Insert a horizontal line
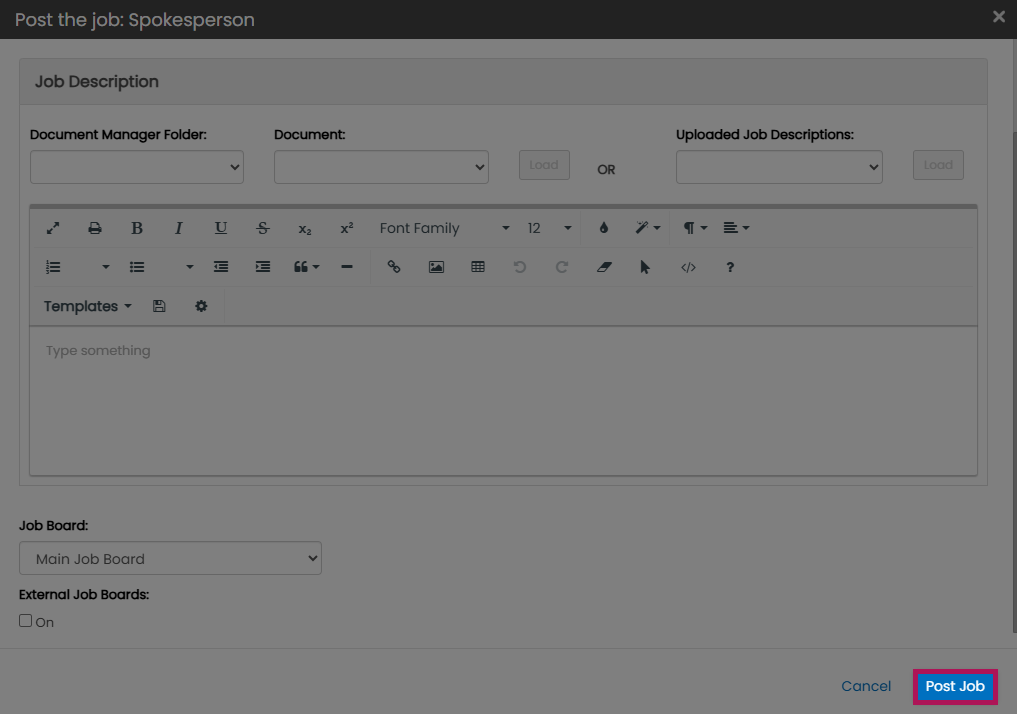1017x714 pixels. click(347, 267)
